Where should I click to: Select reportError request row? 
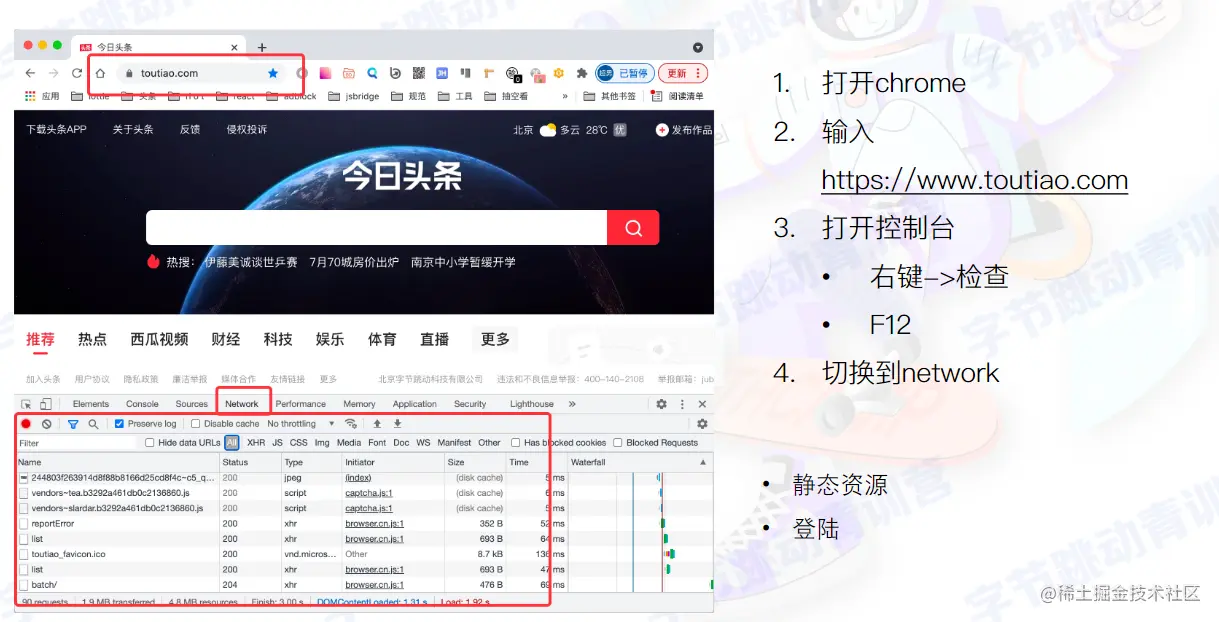(x=364, y=524)
